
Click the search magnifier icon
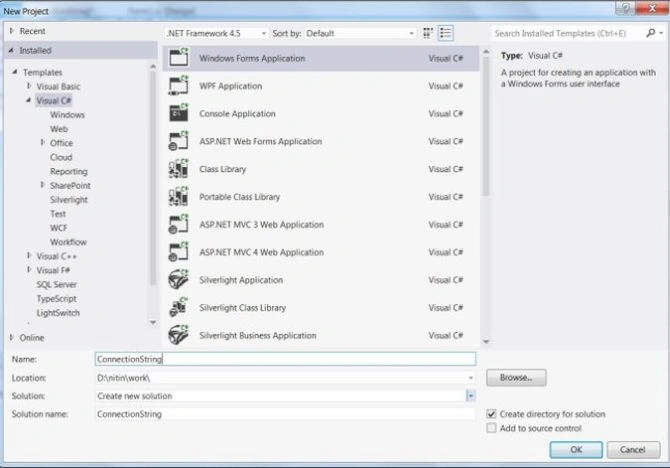650,33
